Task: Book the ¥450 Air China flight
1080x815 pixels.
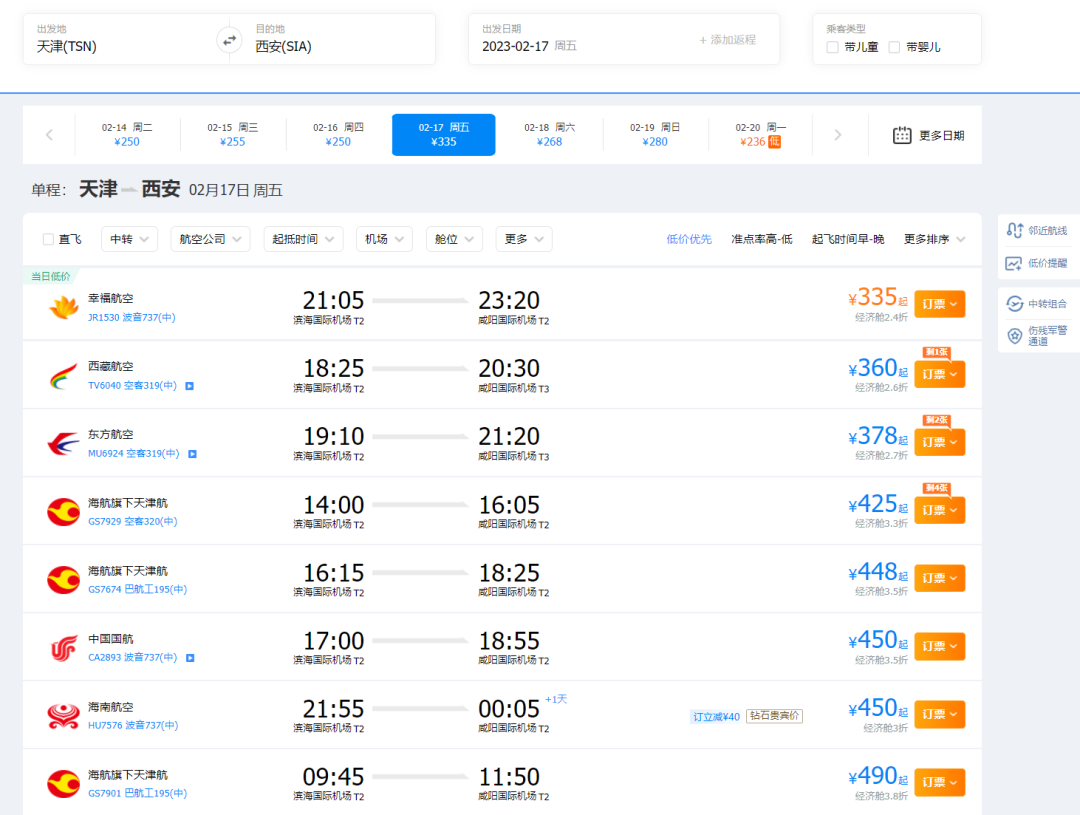Action: point(939,646)
